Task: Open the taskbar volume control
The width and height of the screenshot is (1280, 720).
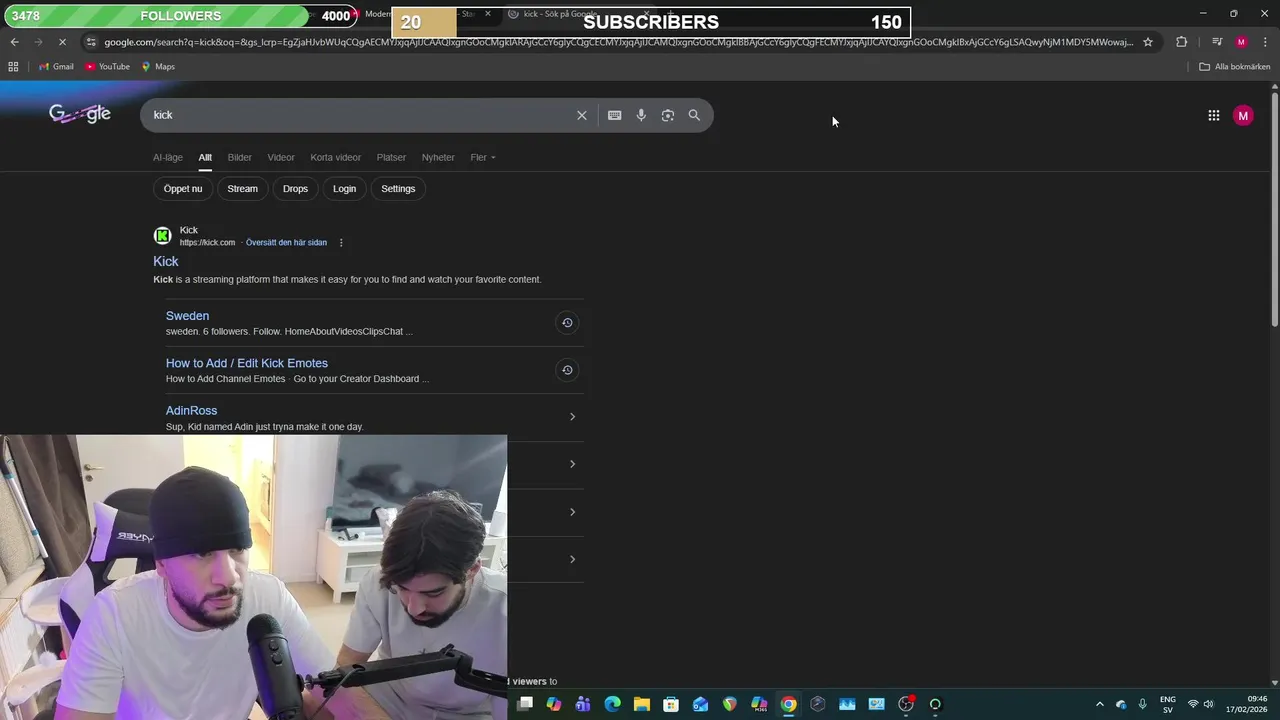Action: (x=1208, y=704)
